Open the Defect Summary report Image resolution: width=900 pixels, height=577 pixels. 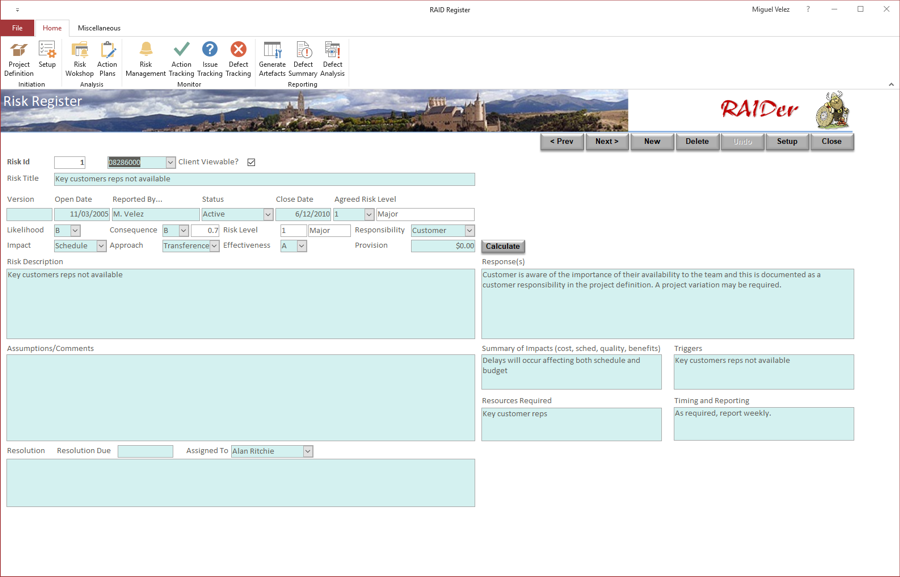303,59
